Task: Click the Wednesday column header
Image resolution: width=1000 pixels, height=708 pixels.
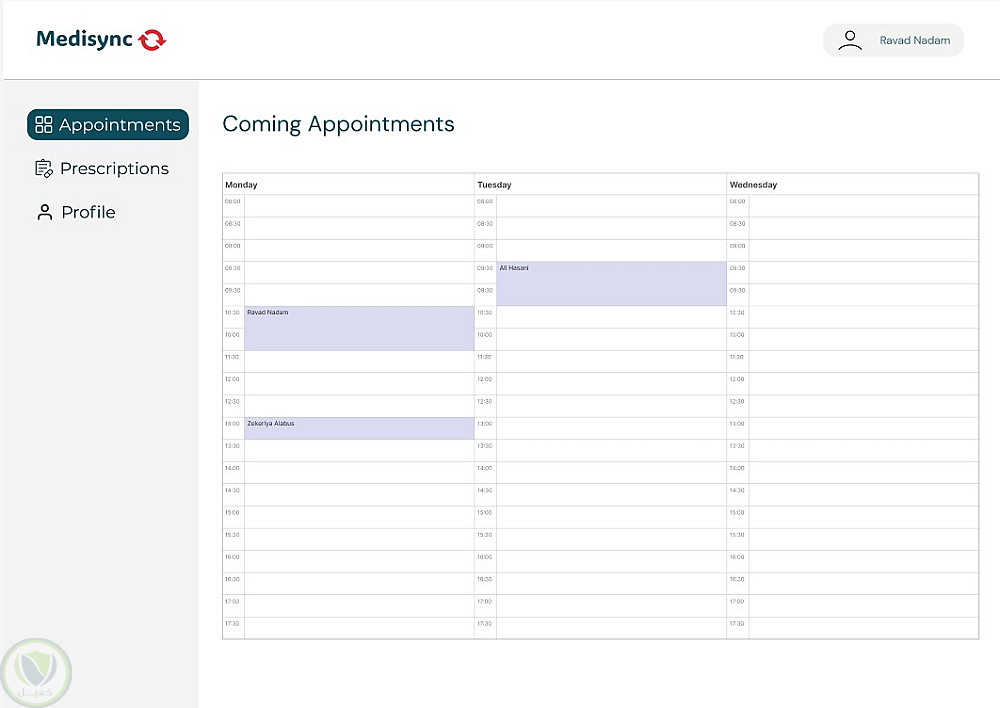Action: [x=753, y=185]
